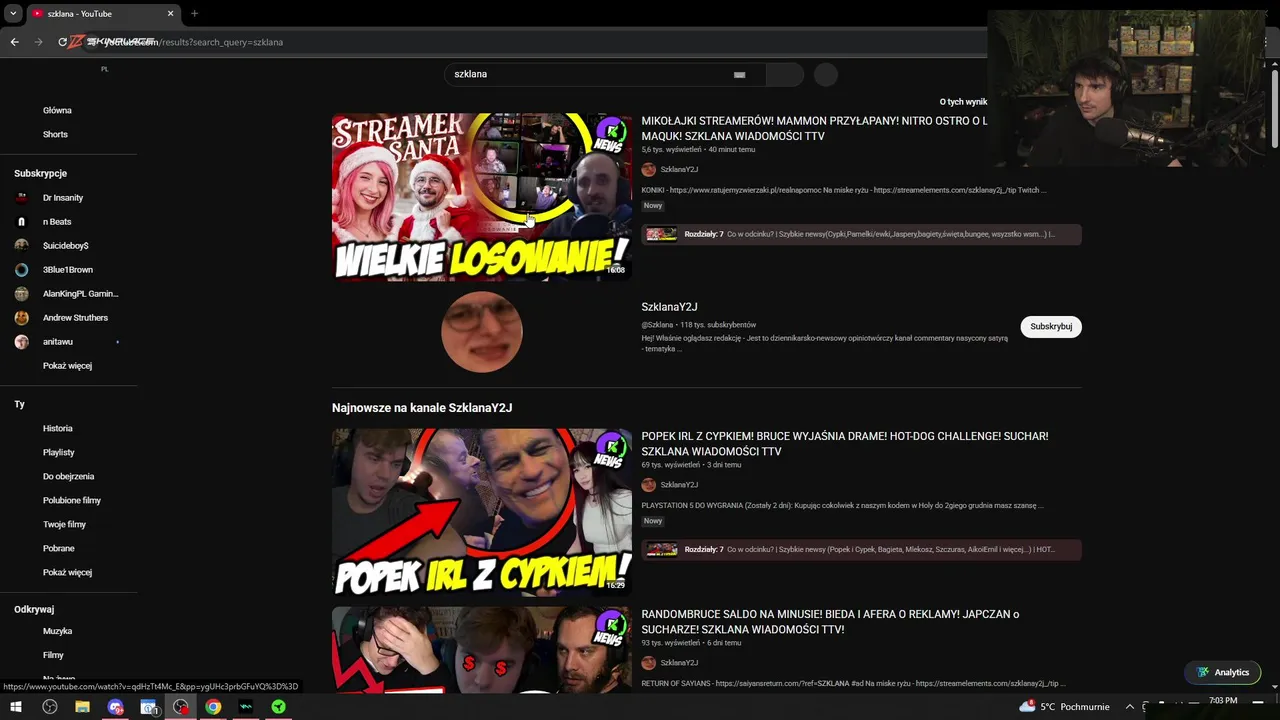Open Twoje filmy in the sidebar

(x=64, y=524)
